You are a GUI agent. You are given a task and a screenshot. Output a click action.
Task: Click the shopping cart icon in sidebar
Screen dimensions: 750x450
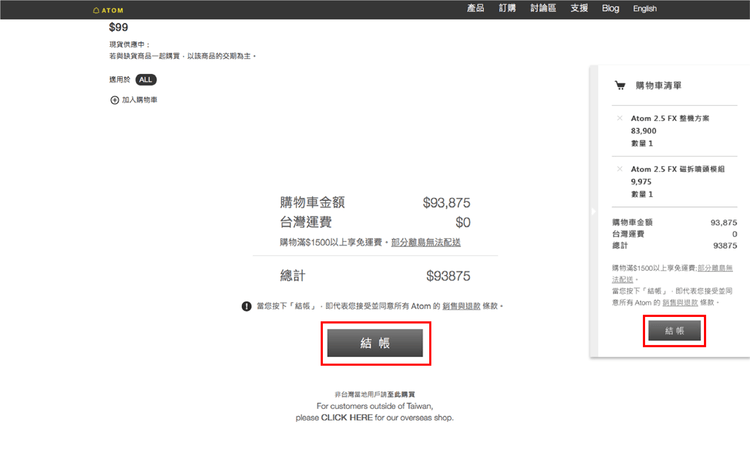620,86
